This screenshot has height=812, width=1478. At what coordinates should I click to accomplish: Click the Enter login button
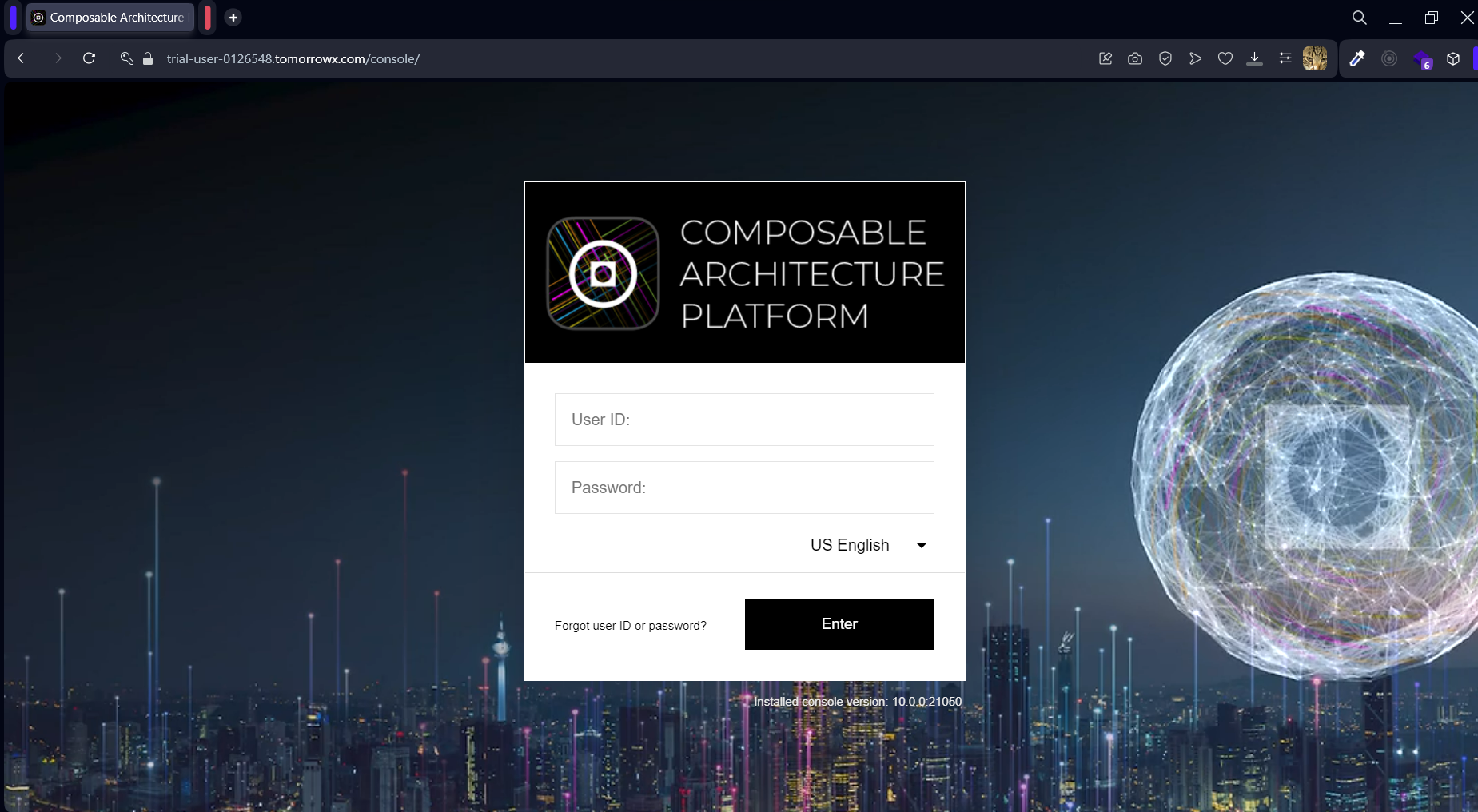[839, 624]
